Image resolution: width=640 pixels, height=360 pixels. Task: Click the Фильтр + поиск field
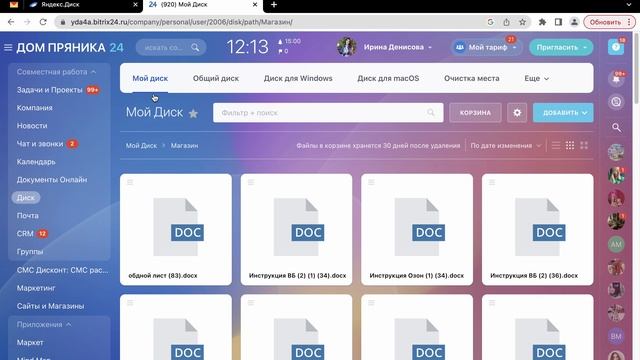[328, 113]
